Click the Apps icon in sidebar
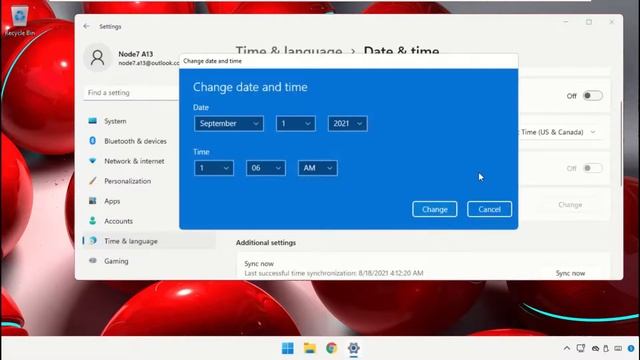The image size is (640, 360). pos(93,200)
